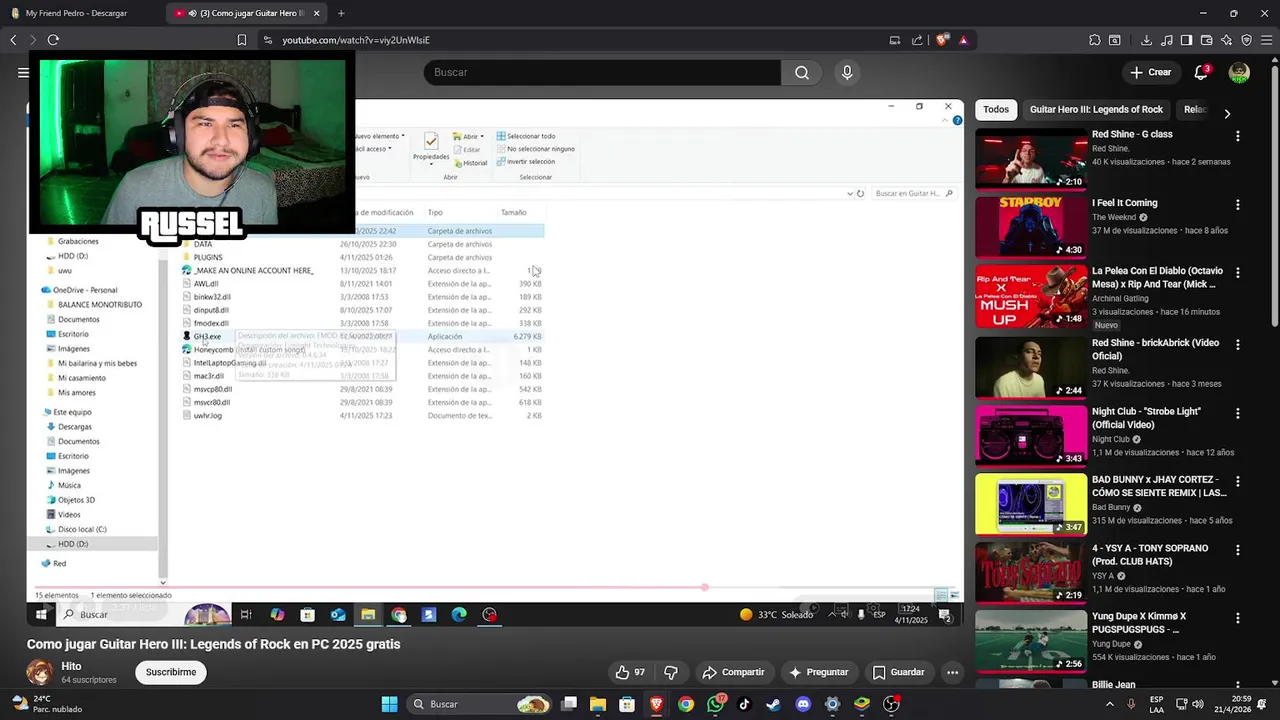Expand hidden system tray icons chevron
This screenshot has height=720, width=1280.
tap(1109, 704)
